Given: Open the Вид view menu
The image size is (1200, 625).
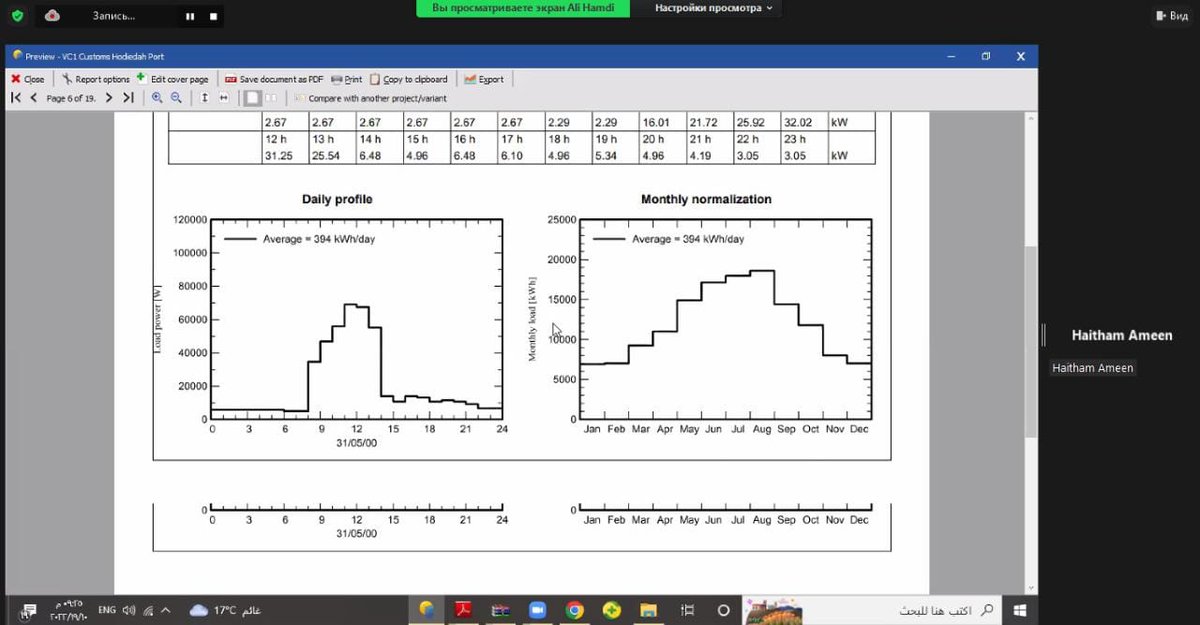Looking at the screenshot, I should 1171,16.
